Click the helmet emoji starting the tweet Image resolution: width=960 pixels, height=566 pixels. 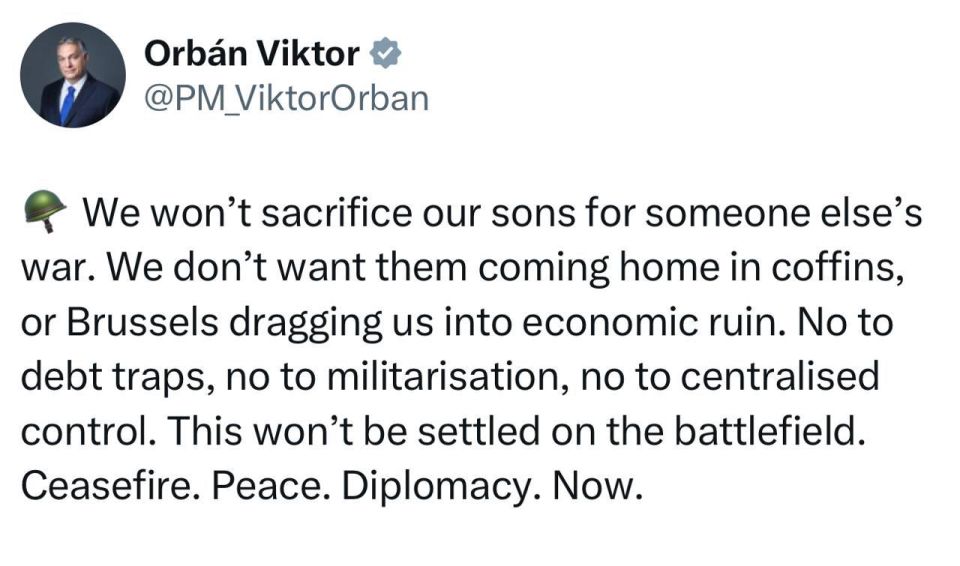coord(43,210)
